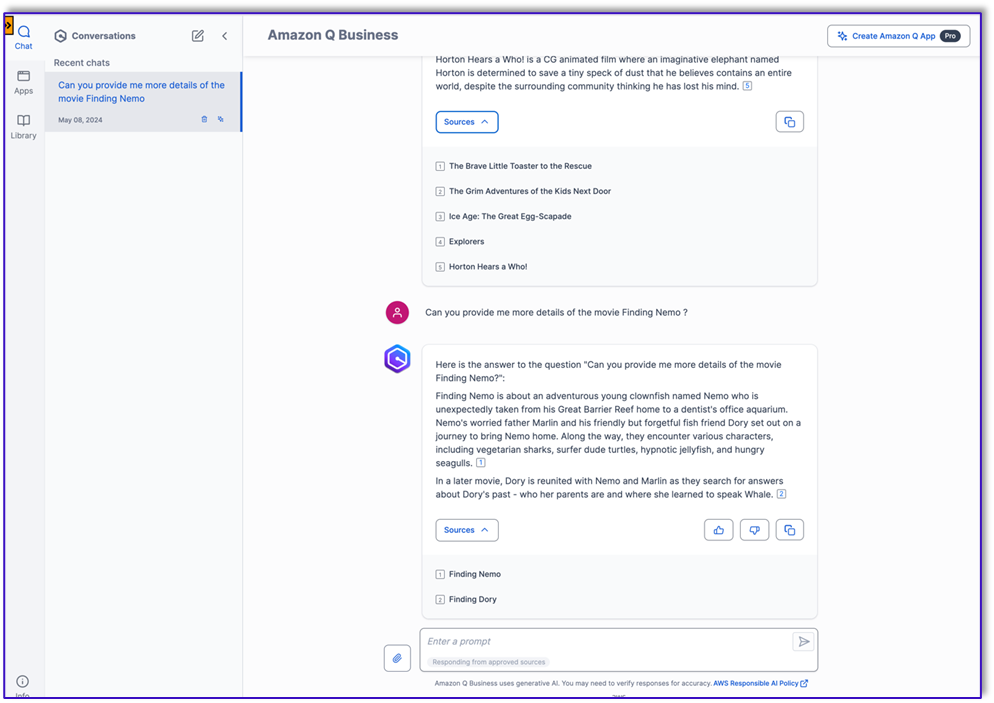Collapse the Conversations panel with the left arrow
Image resolution: width=994 pixels, height=703 pixels.
[224, 35]
